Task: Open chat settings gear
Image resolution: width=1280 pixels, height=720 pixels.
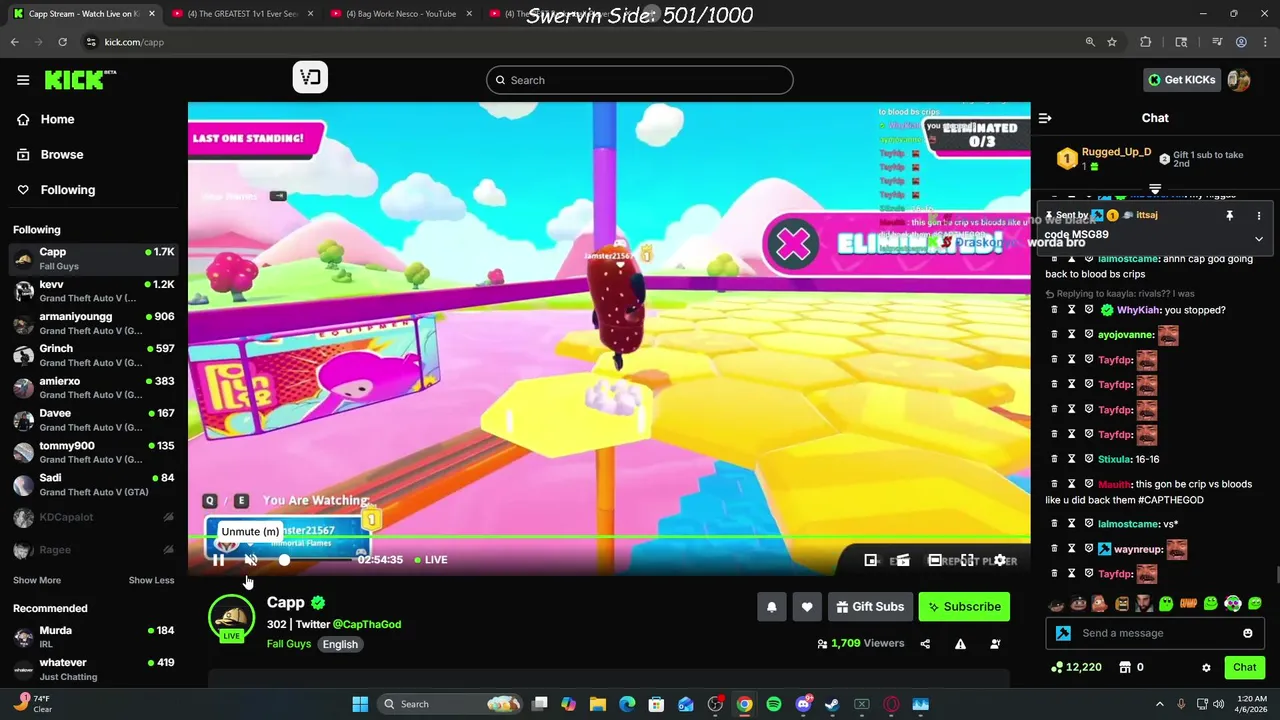Action: click(x=1206, y=667)
